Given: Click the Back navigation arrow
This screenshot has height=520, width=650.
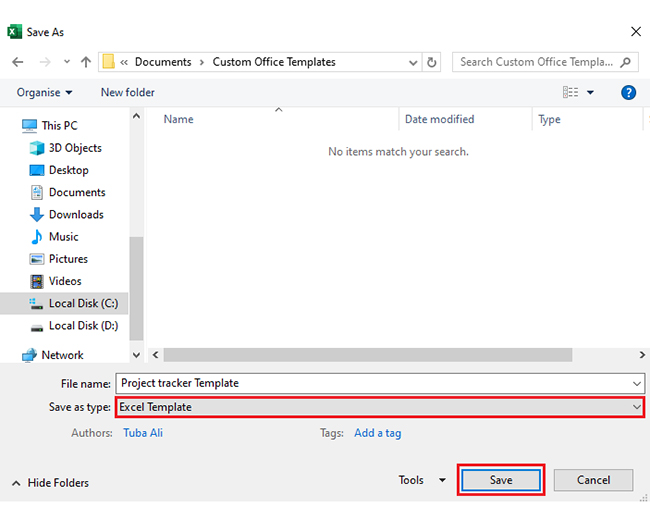Looking at the screenshot, I should tap(18, 62).
